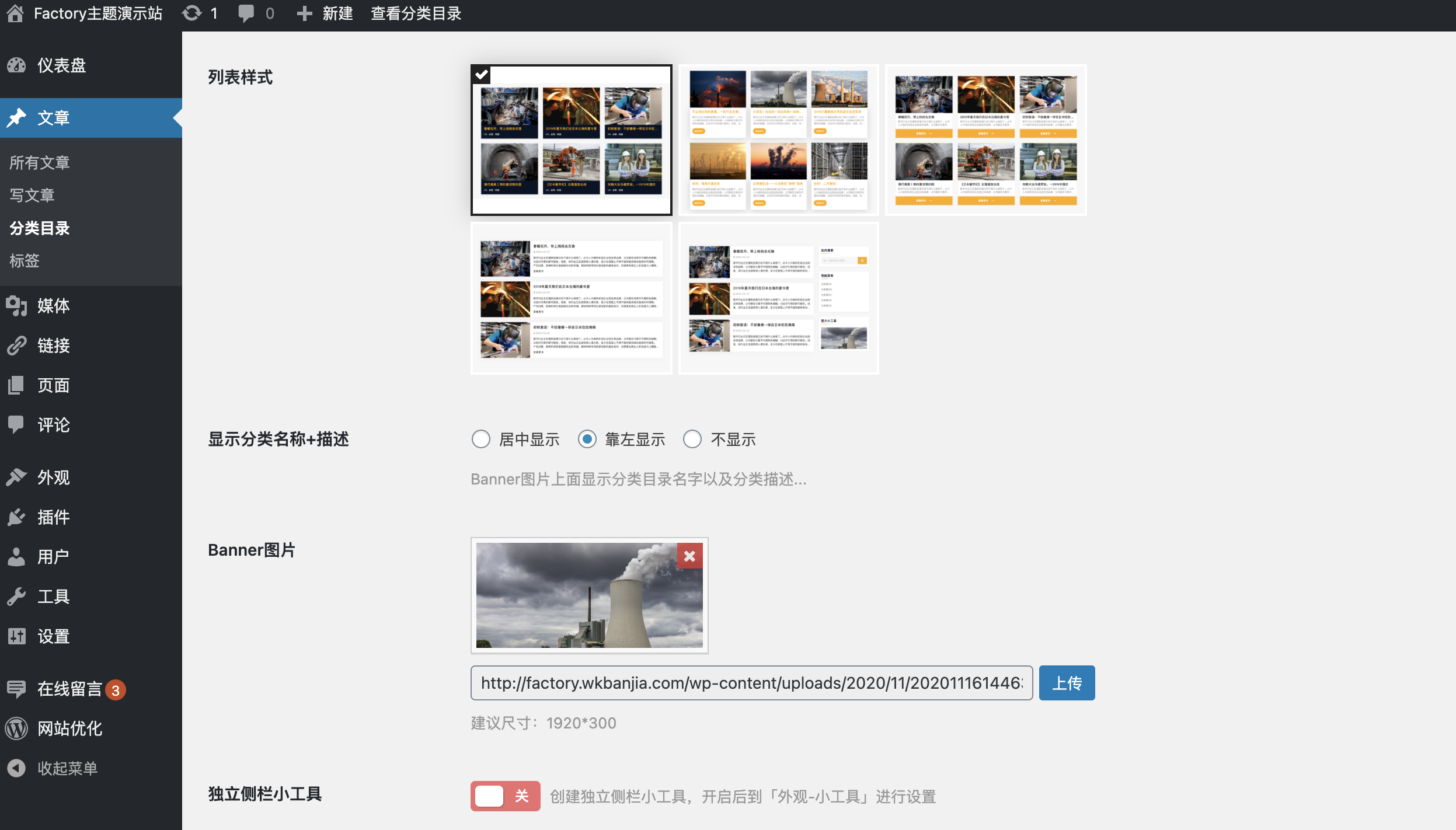Image resolution: width=1456 pixels, height=830 pixels.
Task: Toggle the 独立侧栏小工具 switch on
Action: point(505,796)
